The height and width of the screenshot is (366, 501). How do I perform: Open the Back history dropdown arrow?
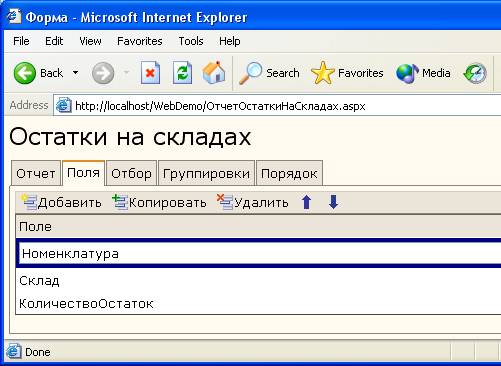tap(76, 73)
